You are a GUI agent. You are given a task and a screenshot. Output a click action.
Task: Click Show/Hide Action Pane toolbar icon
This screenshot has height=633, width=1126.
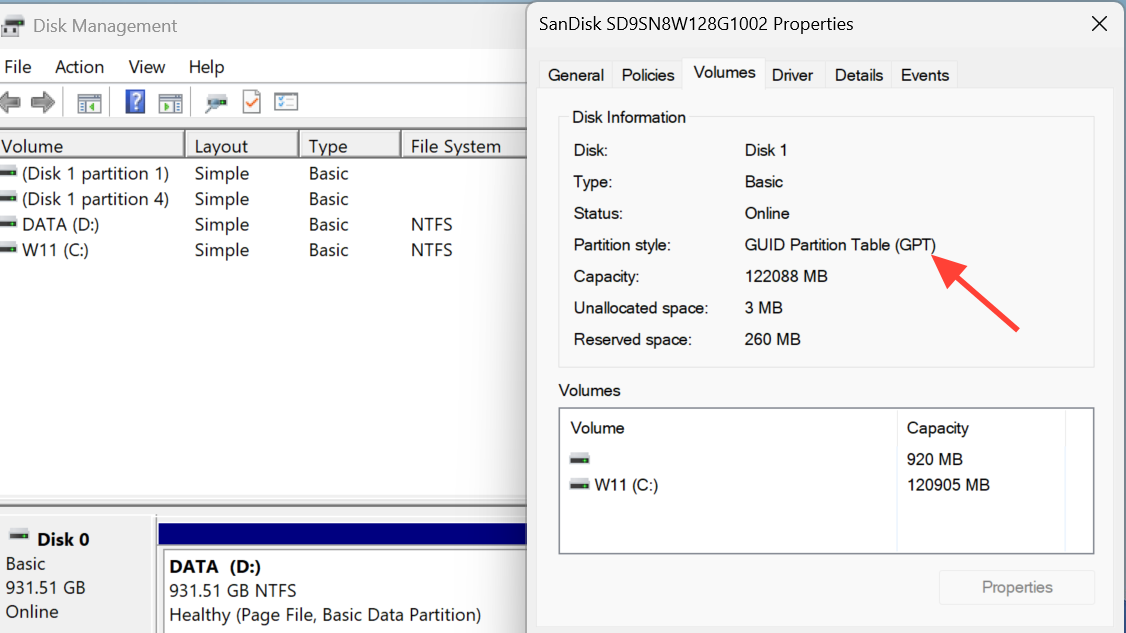[171, 102]
